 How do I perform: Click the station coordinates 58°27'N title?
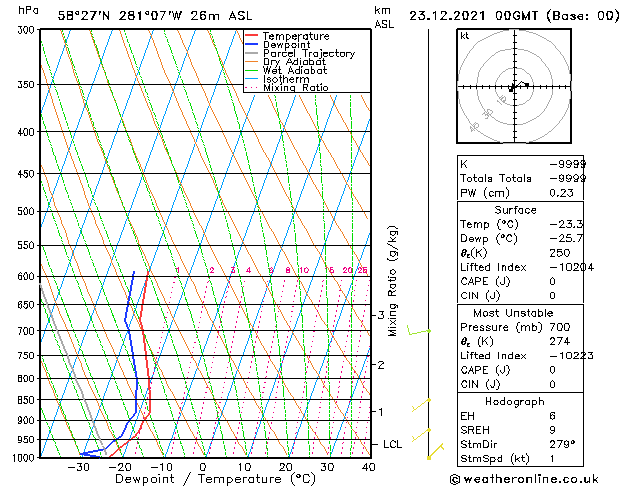pyautogui.click(x=140, y=16)
